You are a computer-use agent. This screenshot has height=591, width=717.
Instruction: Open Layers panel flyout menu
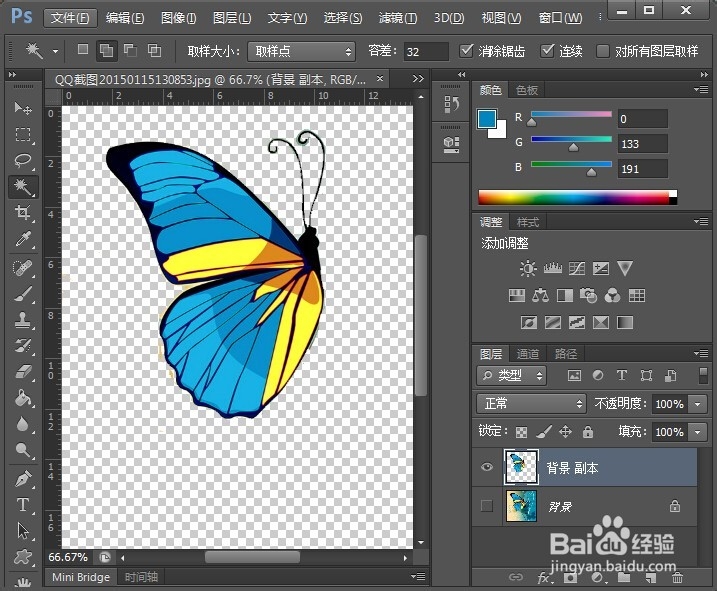pyautogui.click(x=701, y=353)
